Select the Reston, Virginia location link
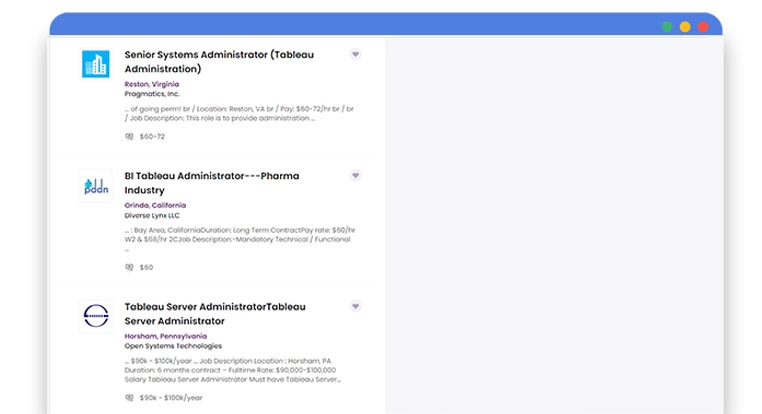The image size is (762, 414). click(152, 84)
